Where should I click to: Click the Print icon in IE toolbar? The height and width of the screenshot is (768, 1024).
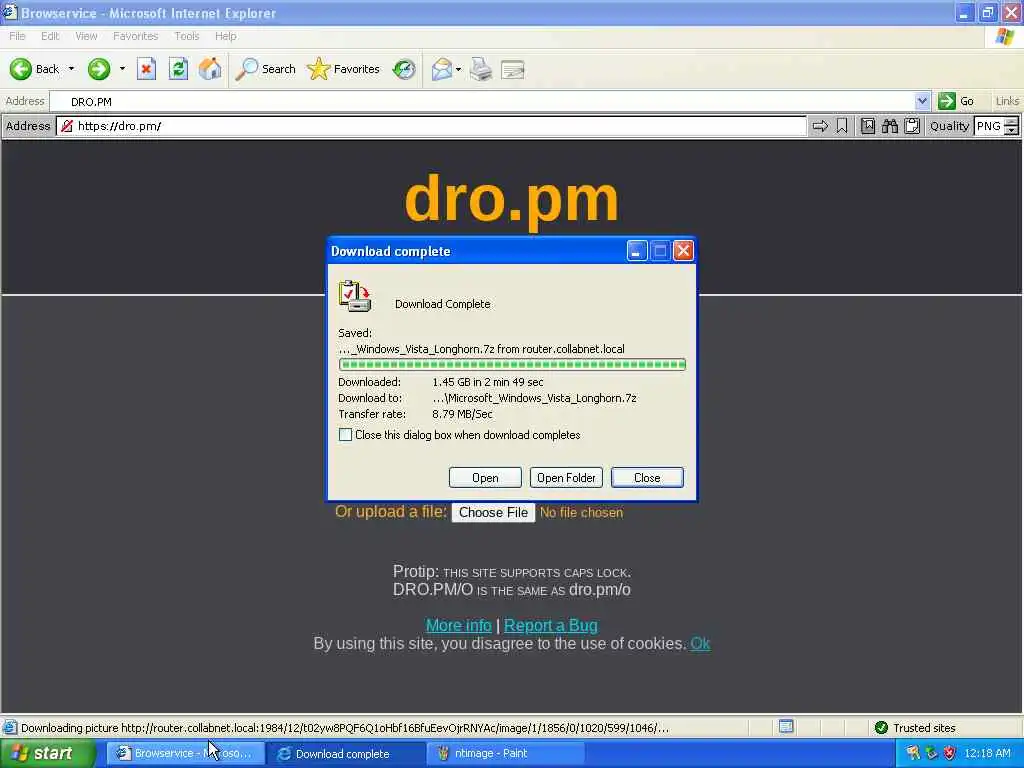[481, 69]
